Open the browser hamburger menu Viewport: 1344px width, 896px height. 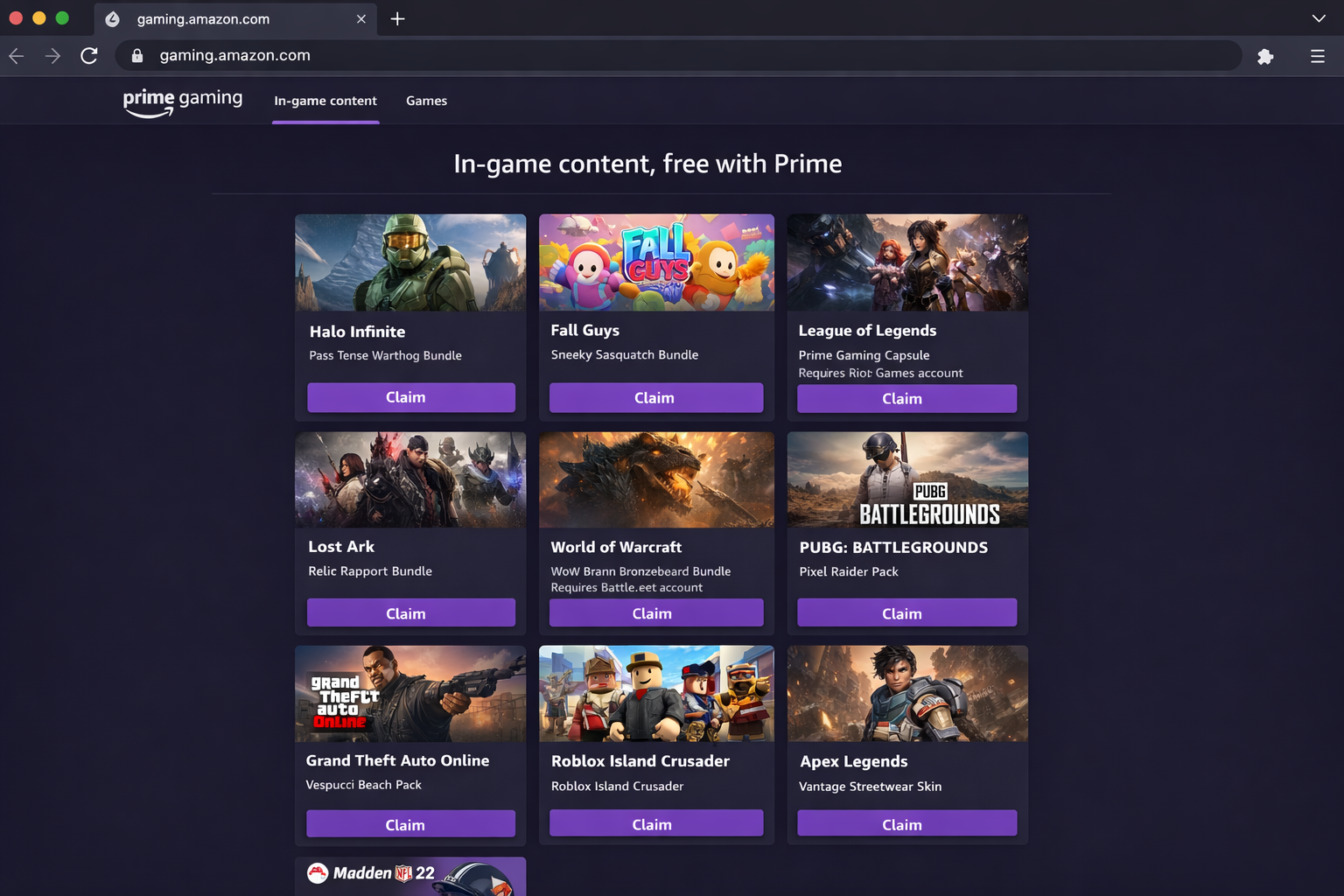point(1318,55)
